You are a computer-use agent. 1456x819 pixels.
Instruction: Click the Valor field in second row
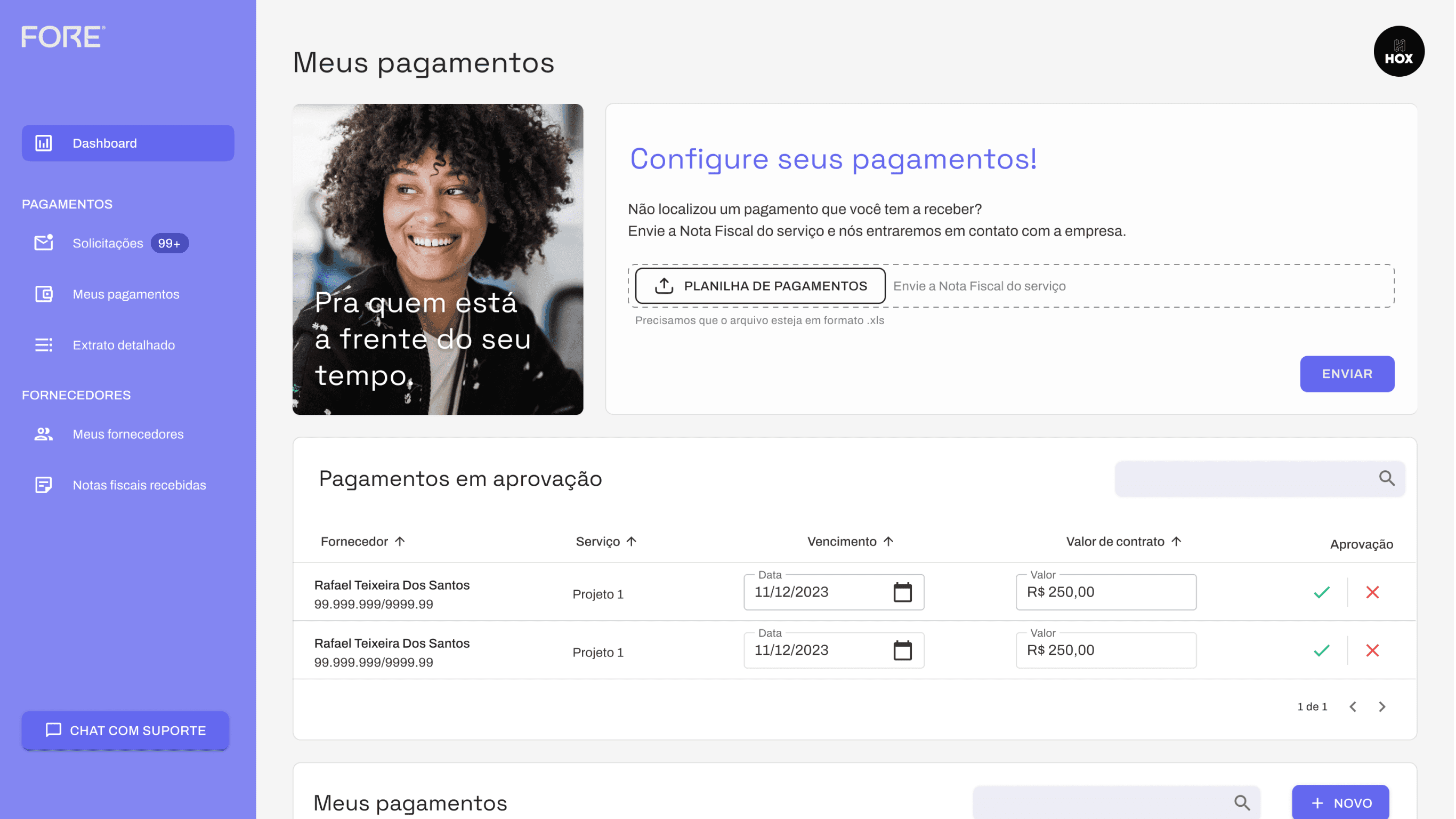pyautogui.click(x=1105, y=651)
